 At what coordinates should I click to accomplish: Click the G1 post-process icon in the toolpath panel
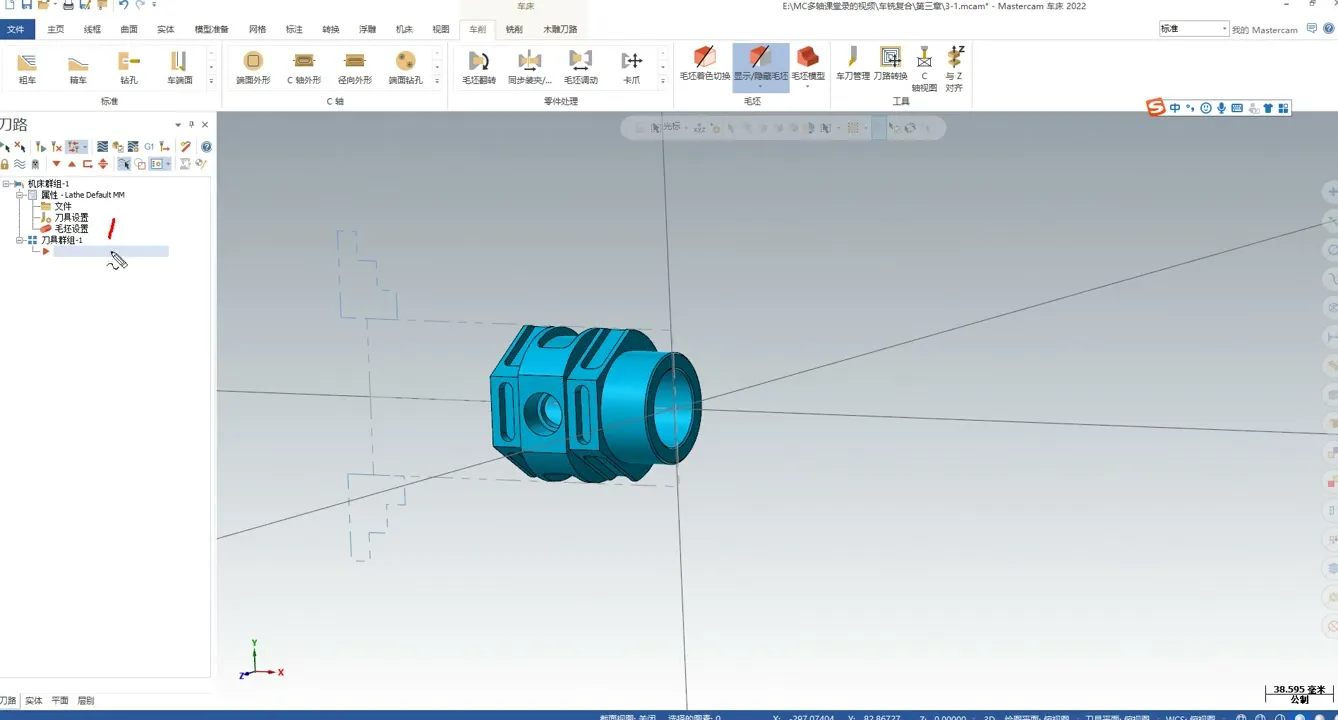pyautogui.click(x=149, y=147)
